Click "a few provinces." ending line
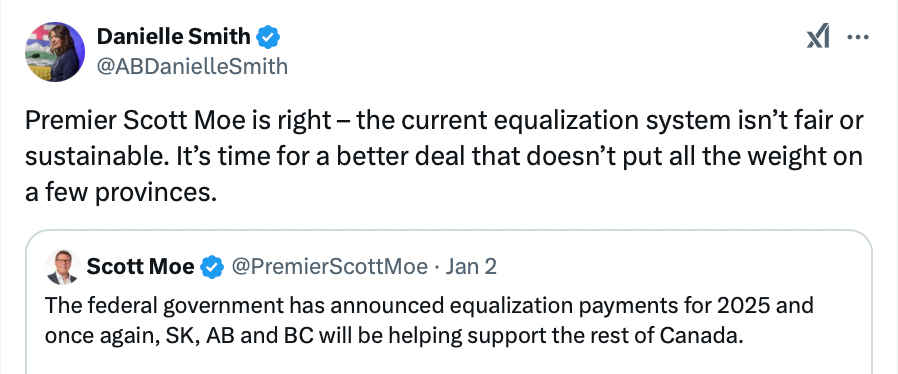The image size is (898, 374). click(x=121, y=194)
